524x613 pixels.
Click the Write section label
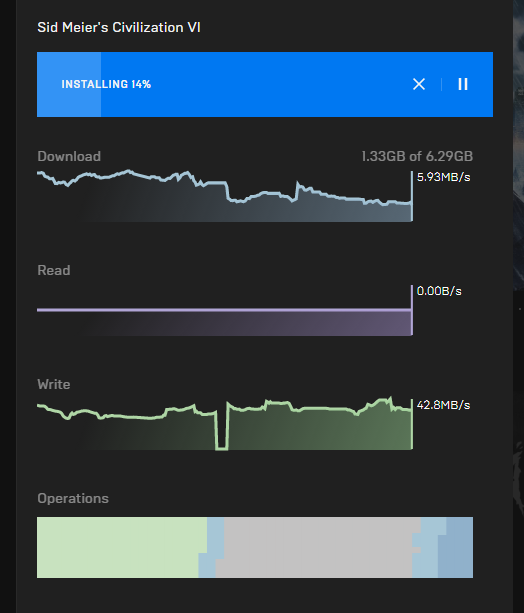coord(54,384)
